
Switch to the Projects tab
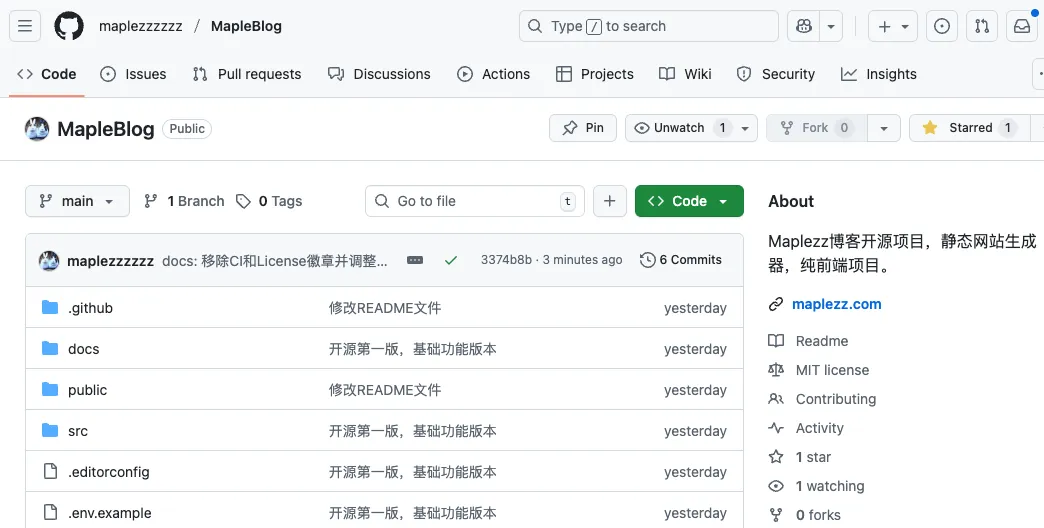[x=595, y=74]
